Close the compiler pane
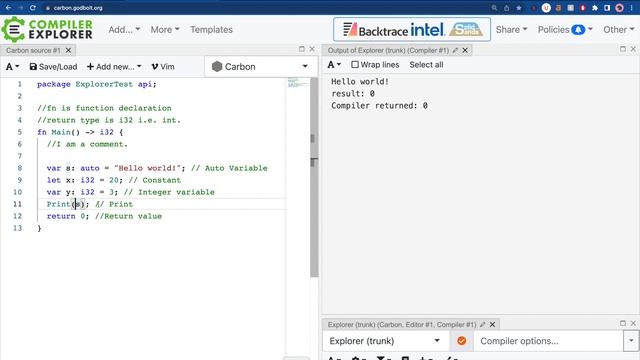 coord(633,323)
